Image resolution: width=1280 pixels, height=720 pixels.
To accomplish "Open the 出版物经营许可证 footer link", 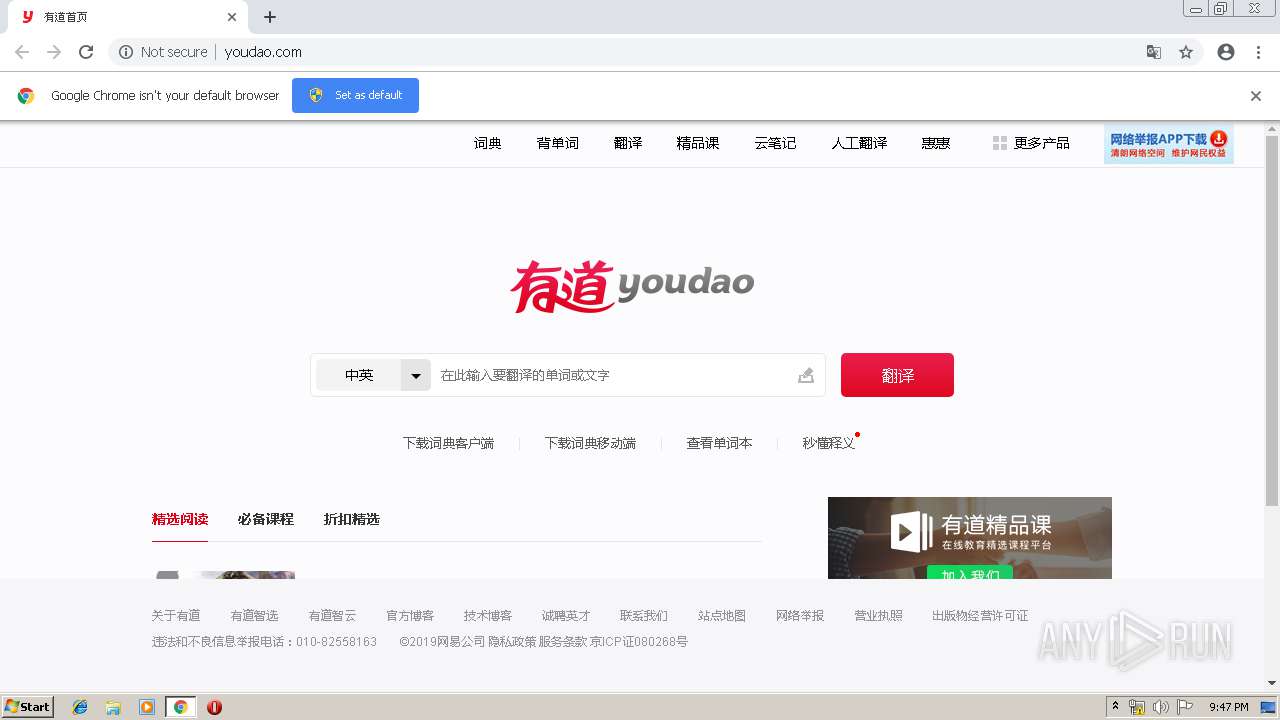I will (x=980, y=616).
